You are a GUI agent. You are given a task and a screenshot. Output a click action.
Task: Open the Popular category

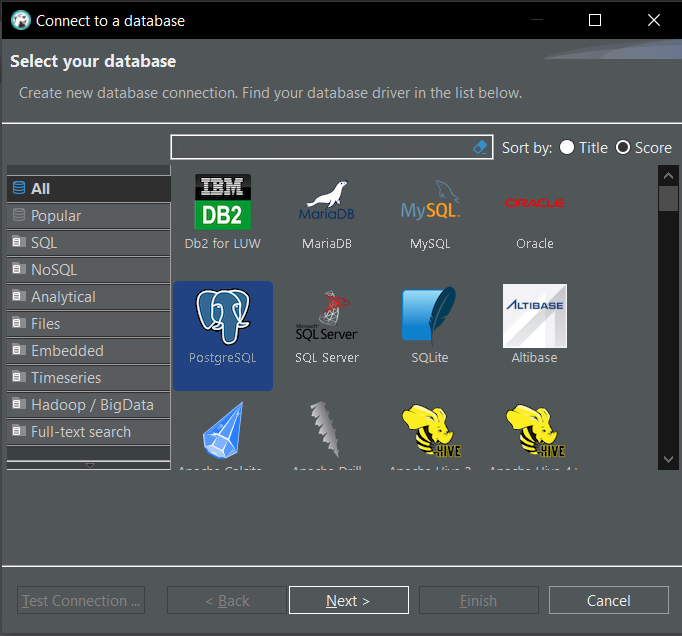pos(89,215)
